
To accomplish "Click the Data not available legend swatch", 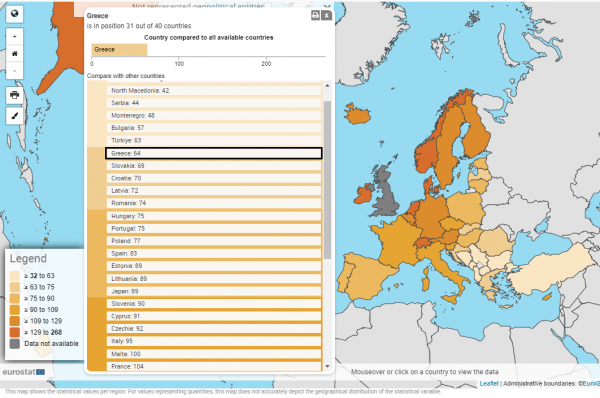I will [15, 344].
